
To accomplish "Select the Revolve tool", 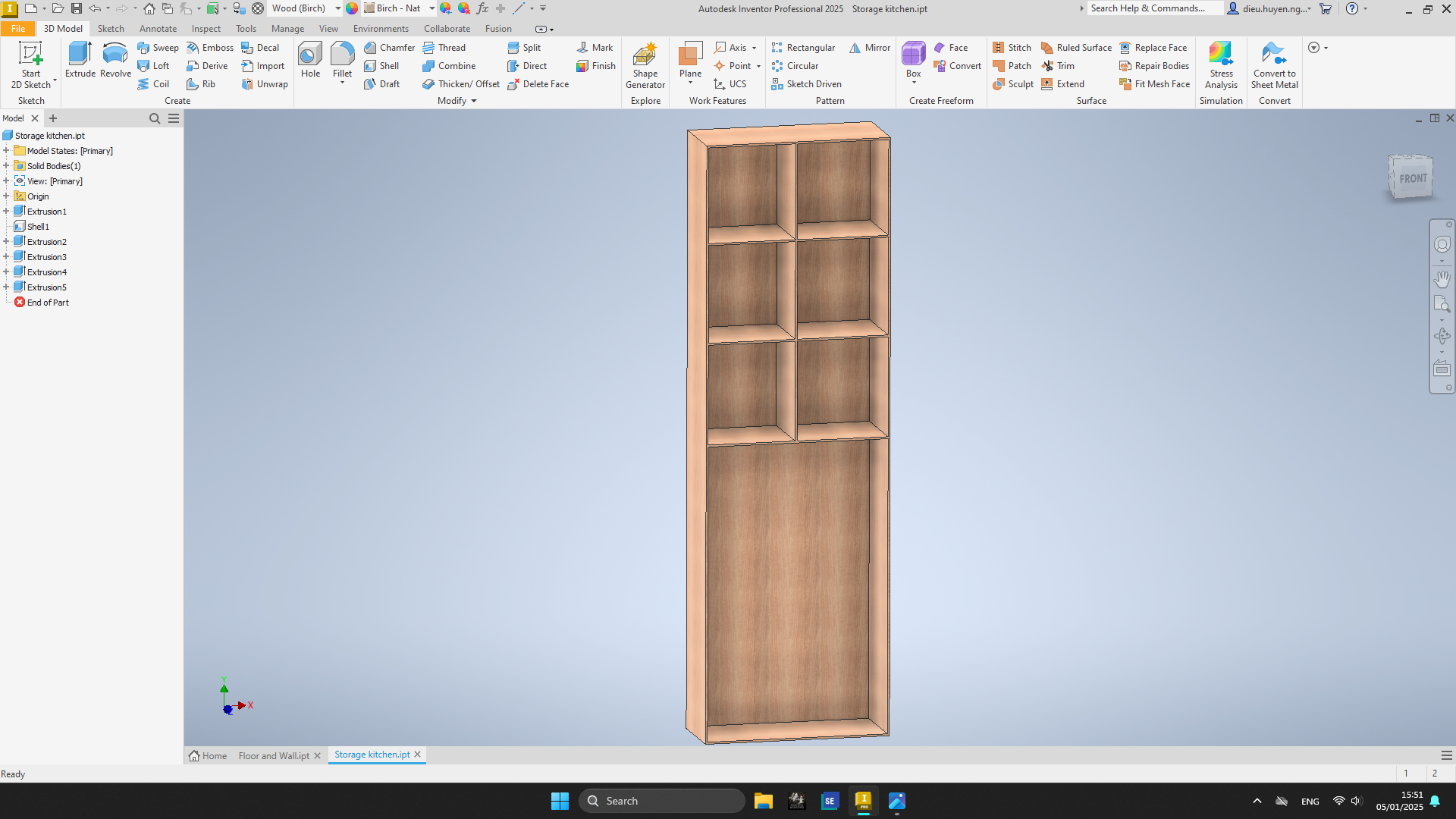I will pos(115,60).
